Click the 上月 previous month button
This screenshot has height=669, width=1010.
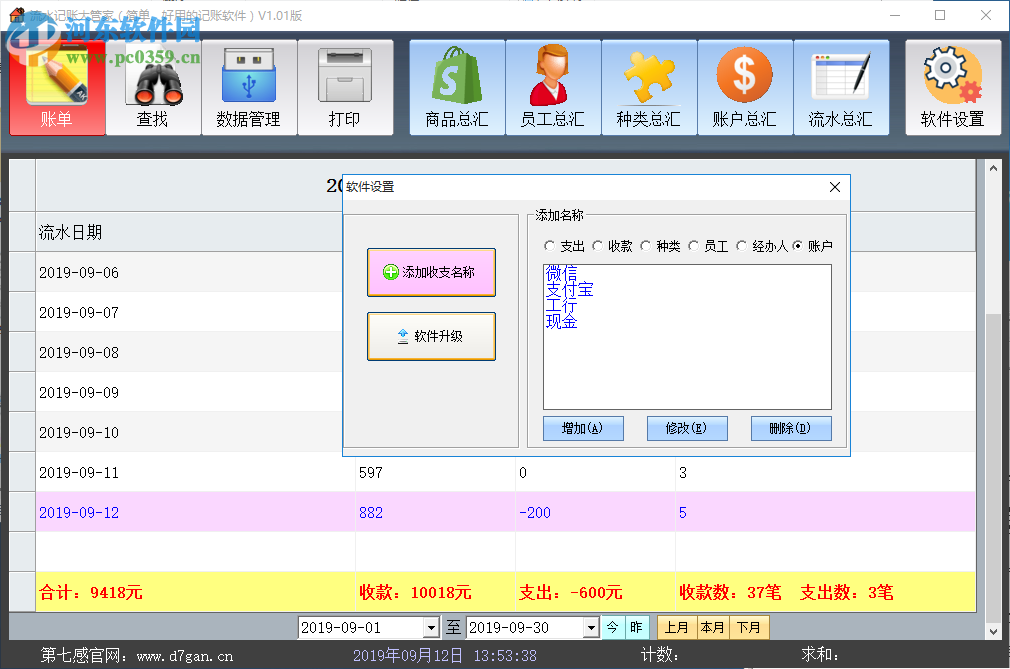[x=676, y=627]
